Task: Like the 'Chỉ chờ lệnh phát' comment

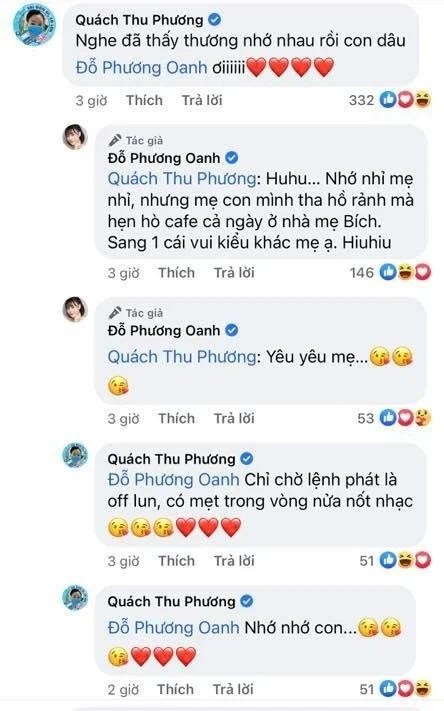Action: [176, 560]
